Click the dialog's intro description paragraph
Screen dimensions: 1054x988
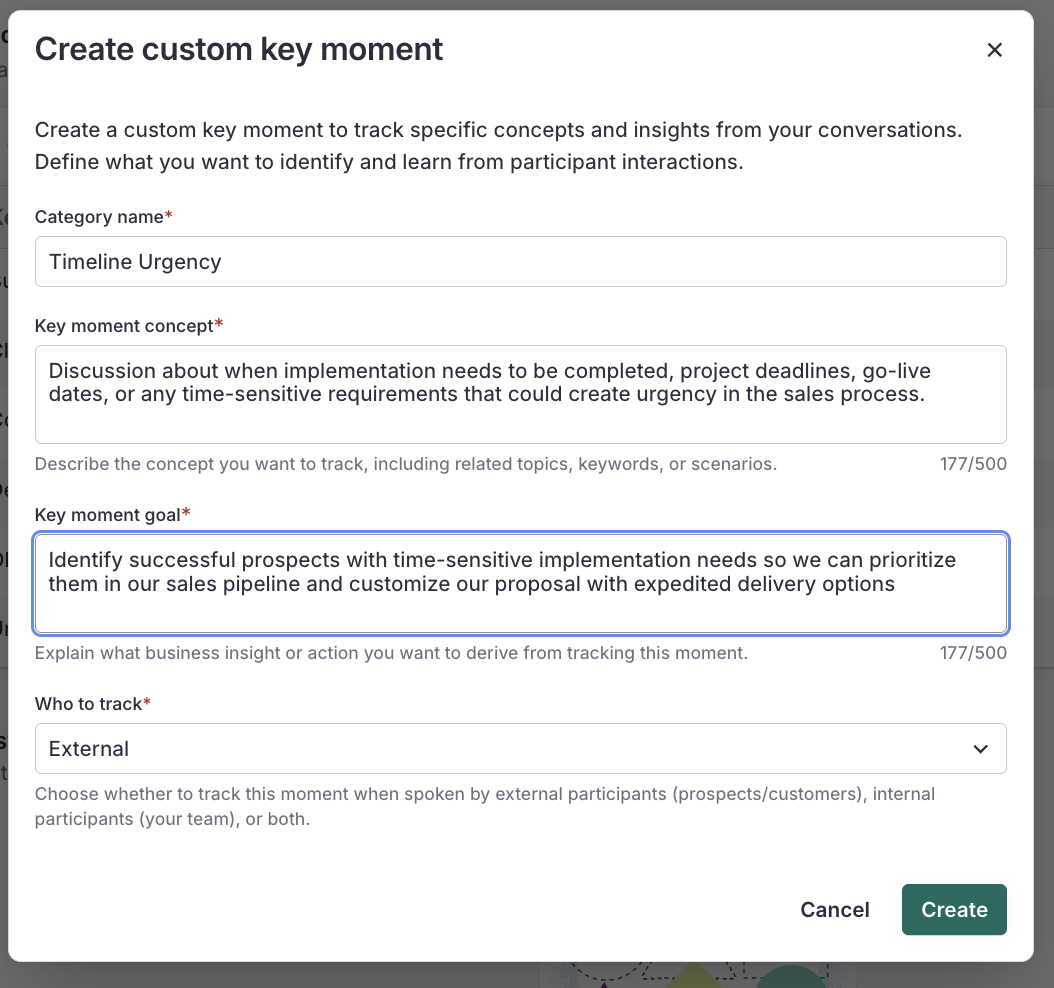498,146
